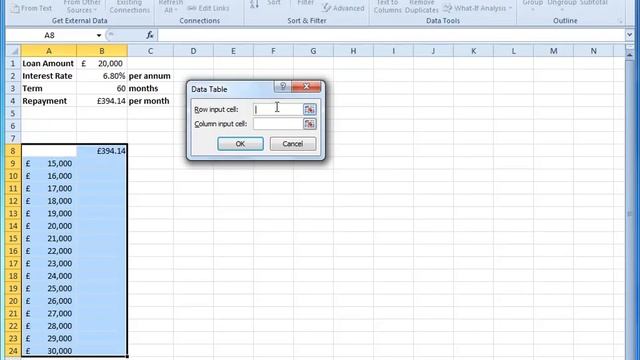Close the Data Table dialog
The image size is (640, 360).
[x=307, y=86]
